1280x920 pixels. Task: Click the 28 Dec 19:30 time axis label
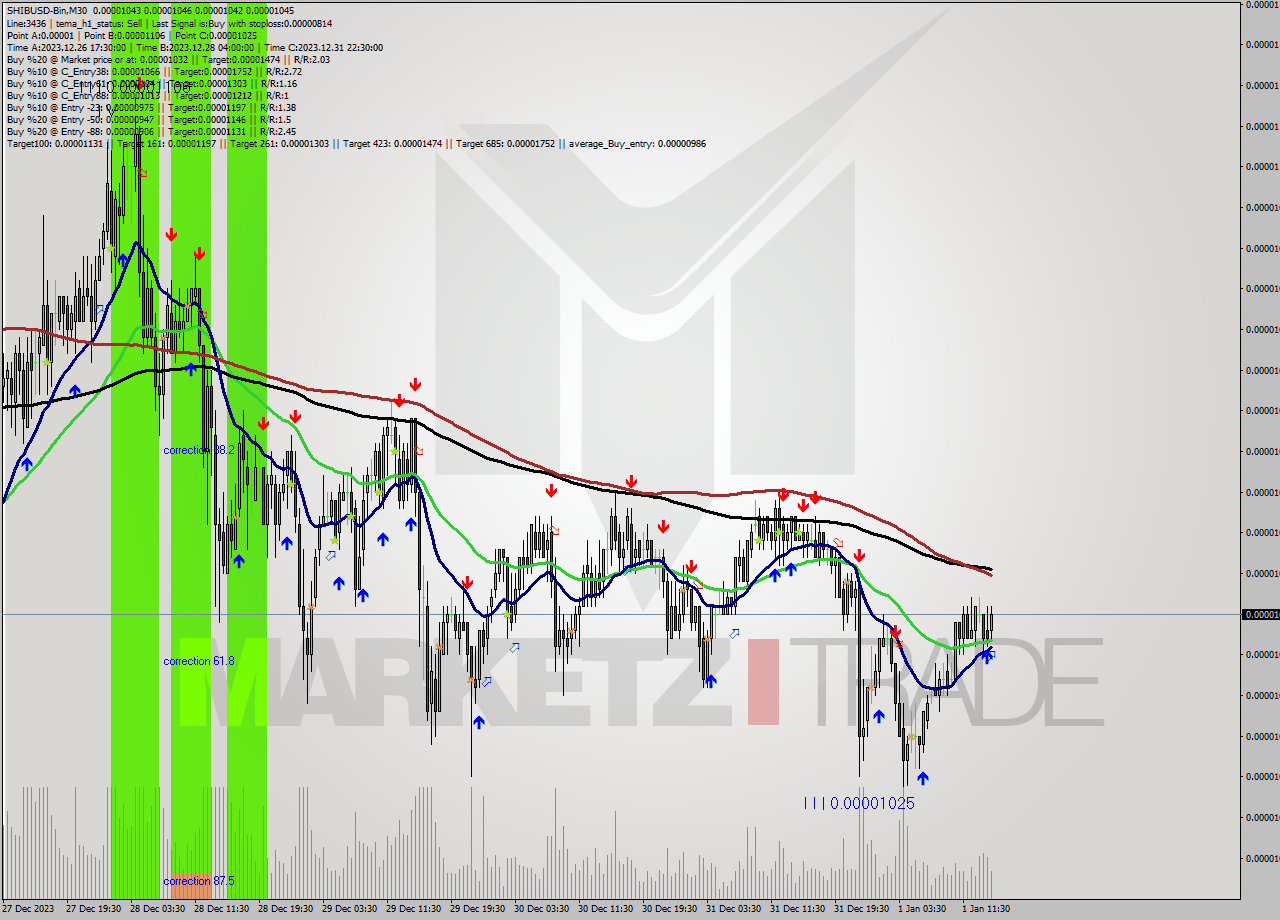(285, 908)
